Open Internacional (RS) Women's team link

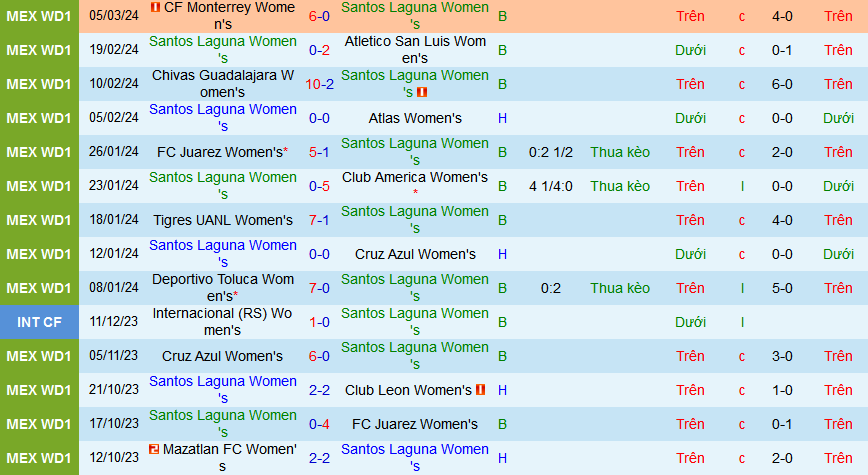tap(223, 322)
